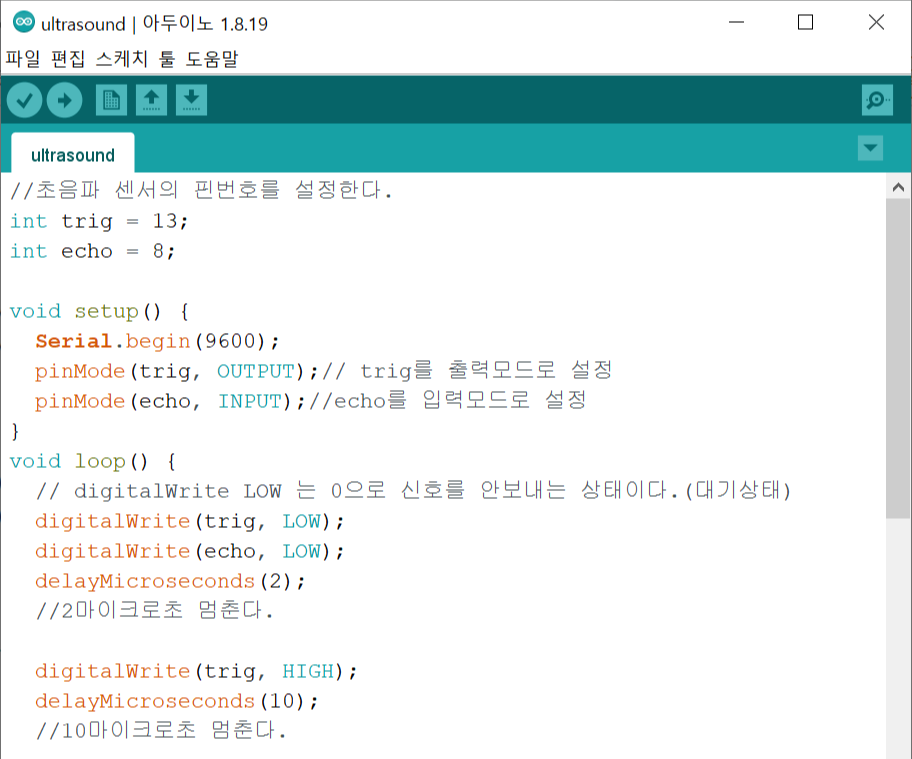Open the 파일 menu
Screen dimensions: 912x759
(x=23, y=59)
